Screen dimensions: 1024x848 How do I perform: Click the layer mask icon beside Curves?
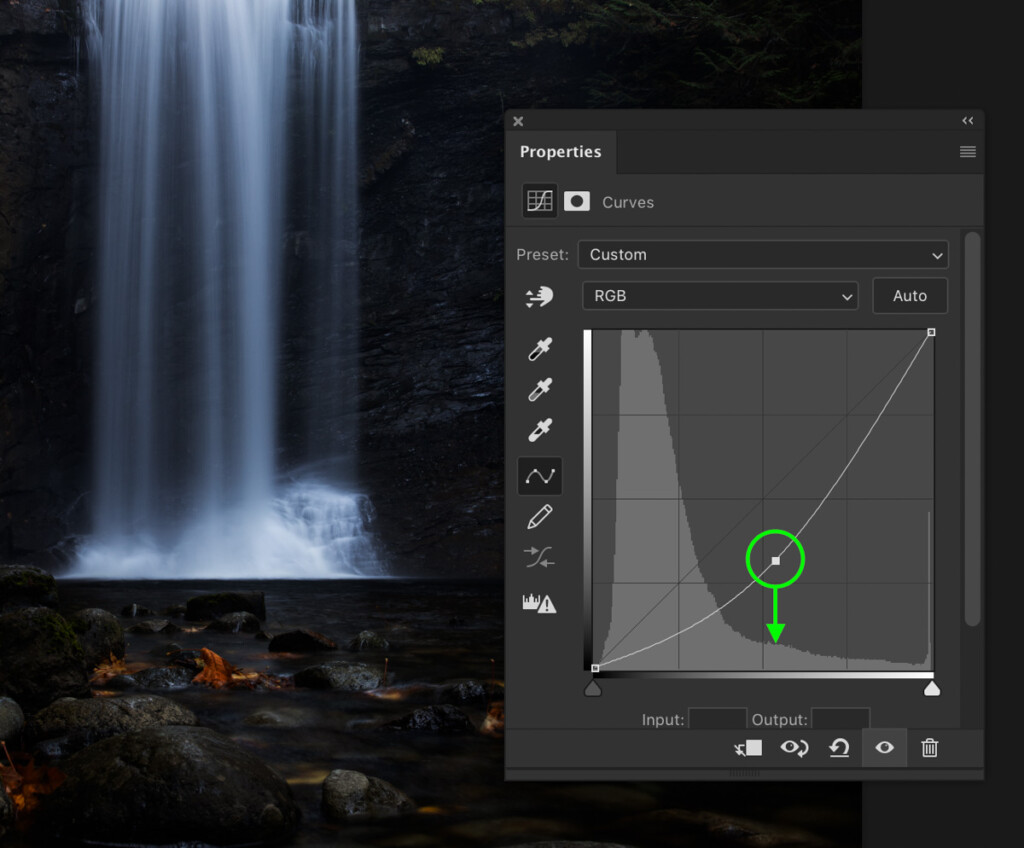[x=577, y=202]
